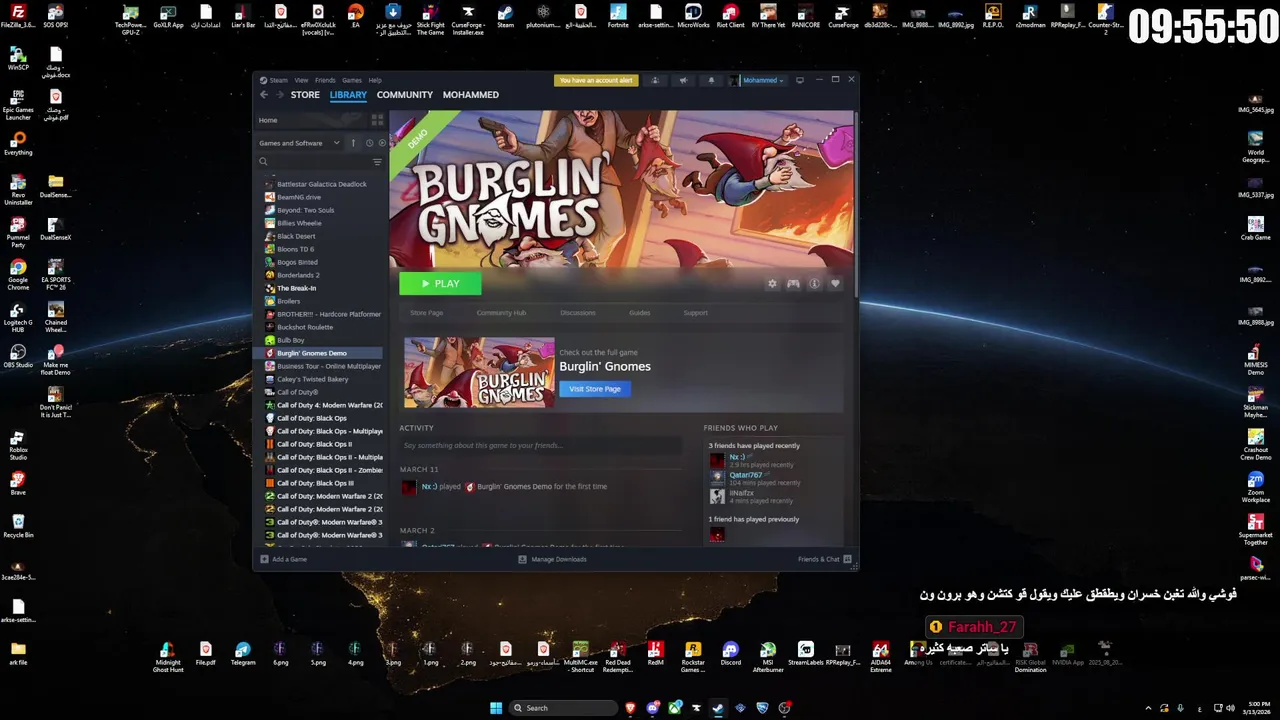Viewport: 1280px width, 720px height.
Task: Open Manage Downloads in Steam footer
Action: click(x=552, y=559)
